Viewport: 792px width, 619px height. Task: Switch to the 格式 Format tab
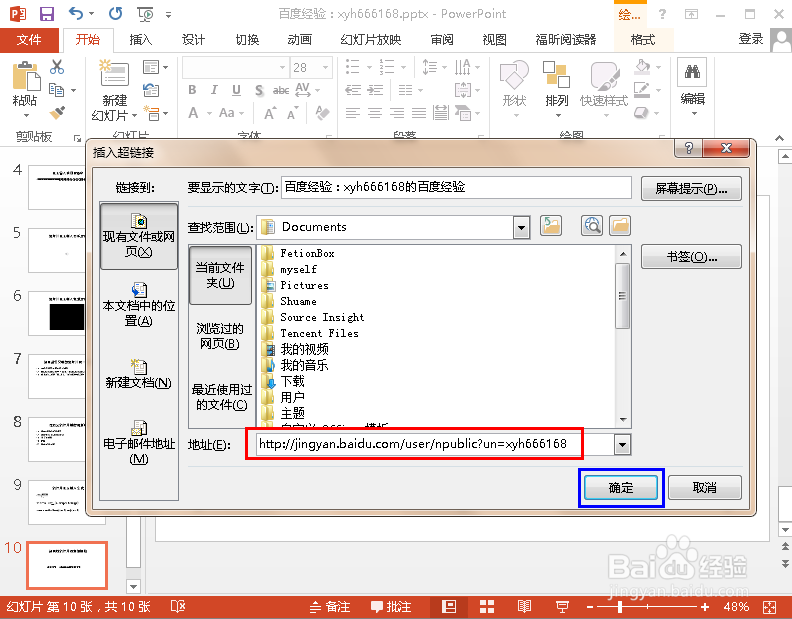[x=643, y=39]
